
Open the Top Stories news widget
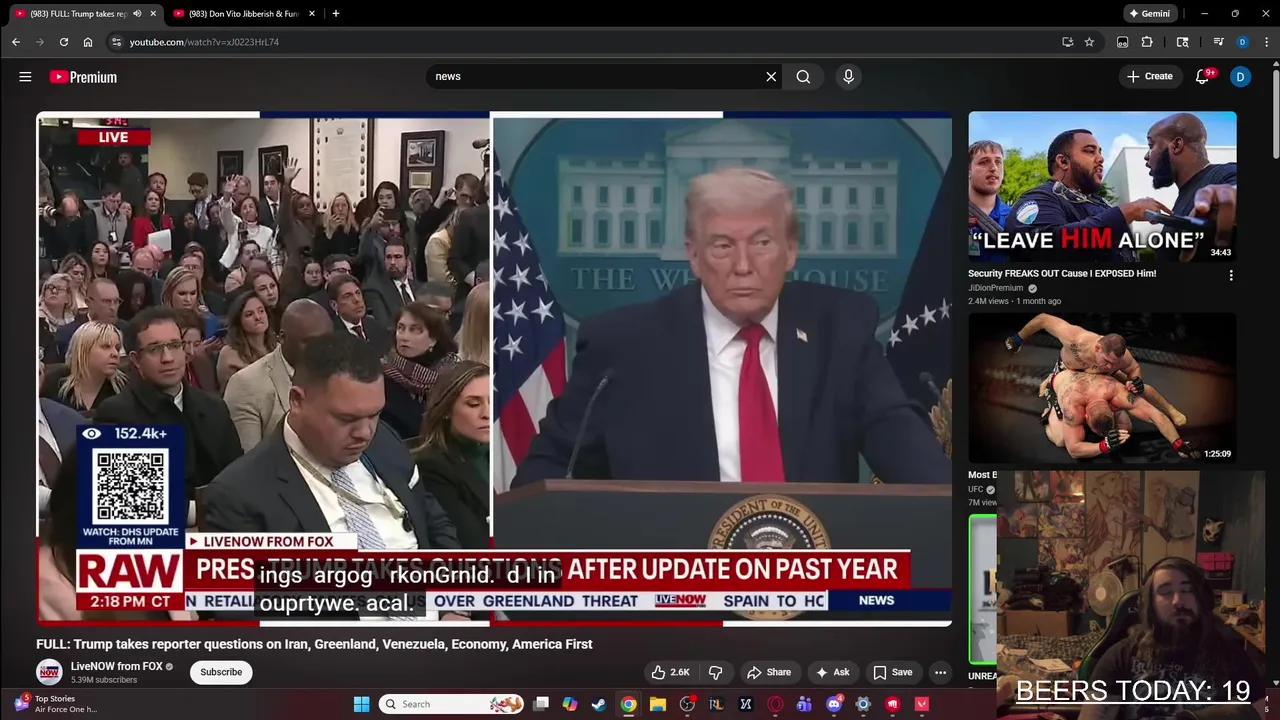pyautogui.click(x=56, y=704)
